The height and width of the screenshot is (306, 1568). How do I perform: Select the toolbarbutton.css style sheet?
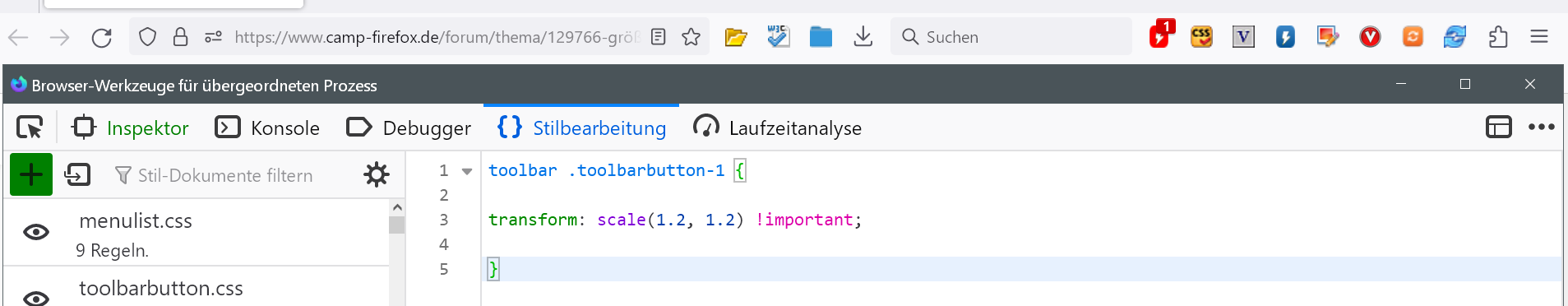[x=161, y=288]
